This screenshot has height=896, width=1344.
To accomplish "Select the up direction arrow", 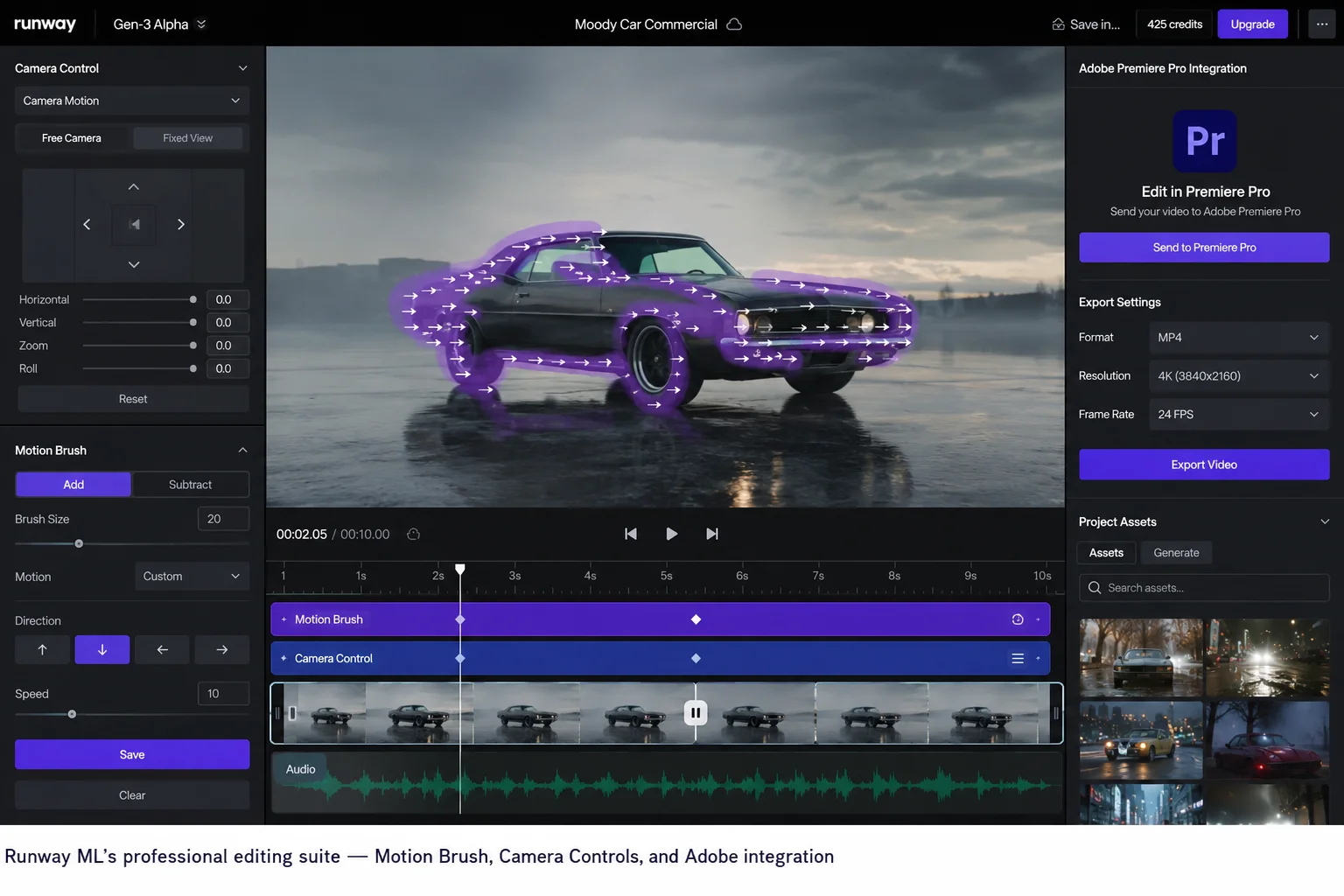I will (42, 650).
